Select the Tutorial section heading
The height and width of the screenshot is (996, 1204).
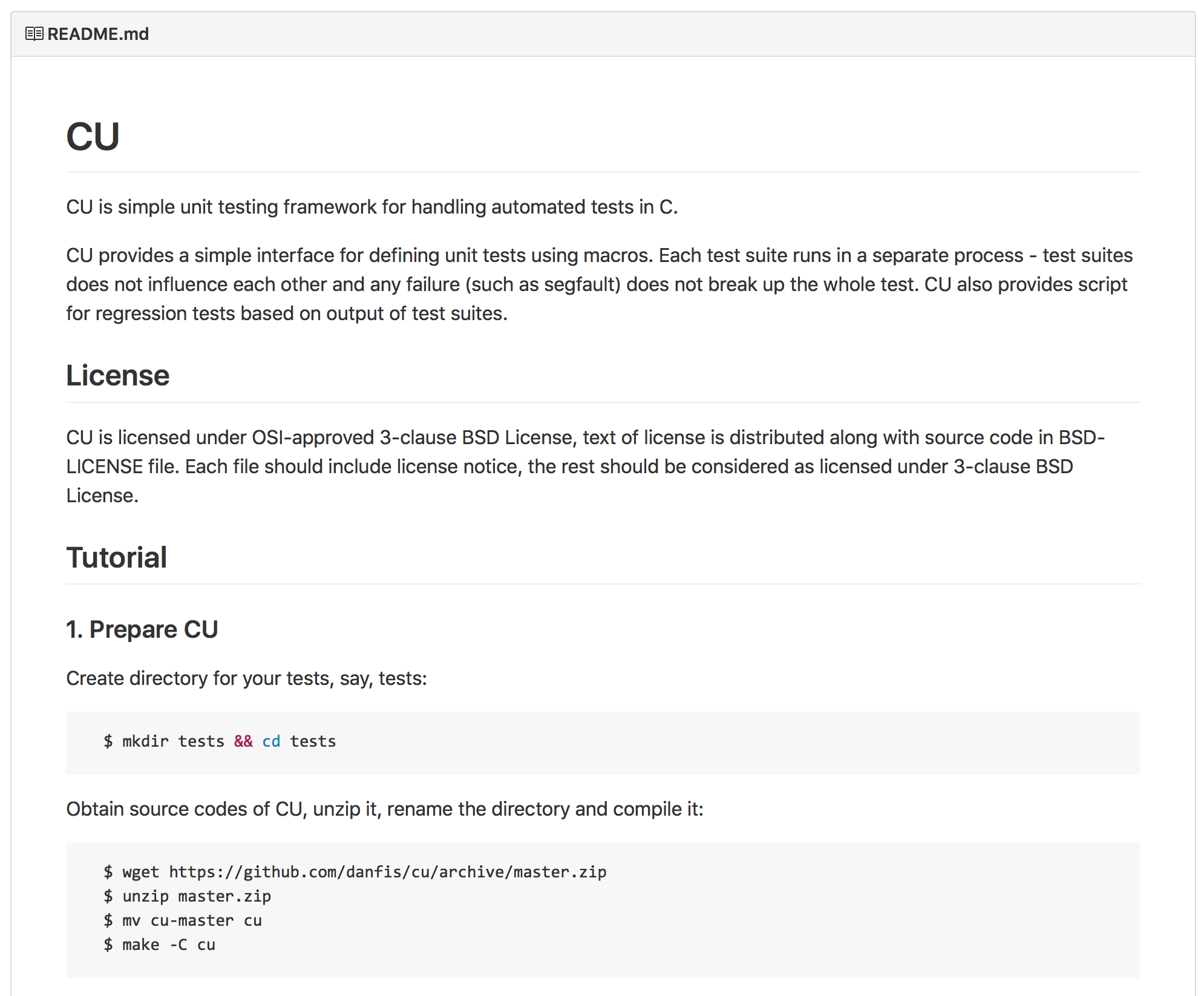pos(116,557)
